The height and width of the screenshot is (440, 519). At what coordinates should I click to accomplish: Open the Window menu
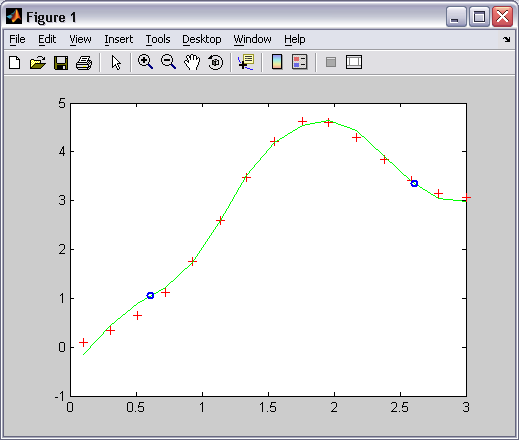[x=252, y=39]
